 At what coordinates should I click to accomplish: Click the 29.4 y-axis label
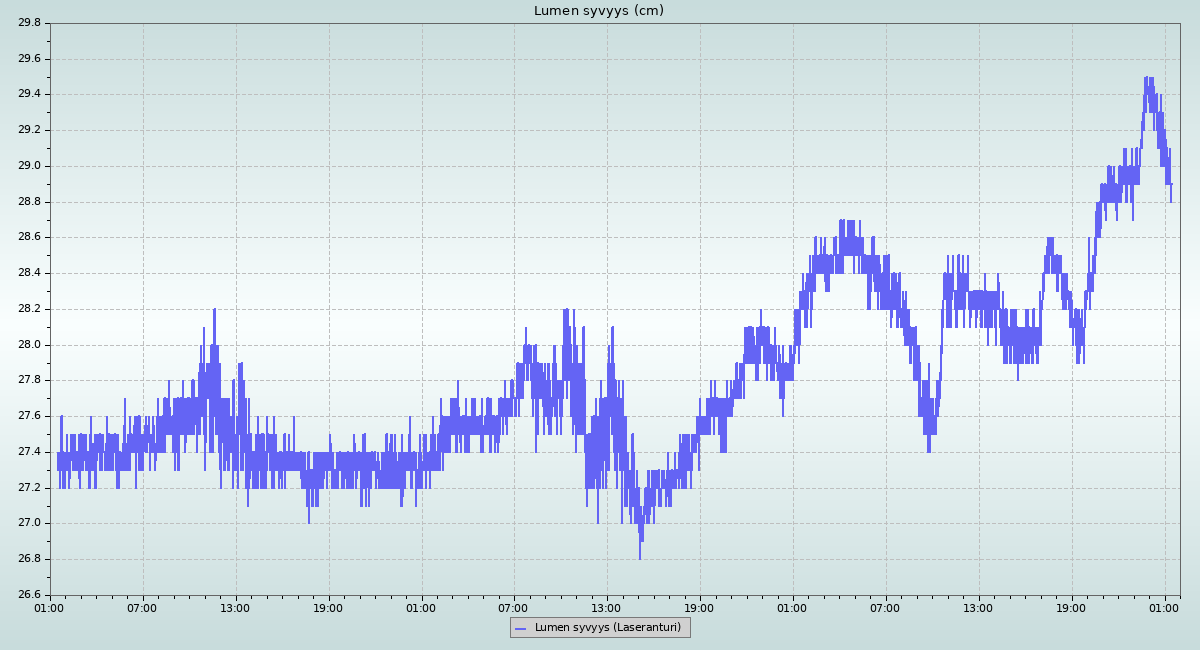click(29, 94)
